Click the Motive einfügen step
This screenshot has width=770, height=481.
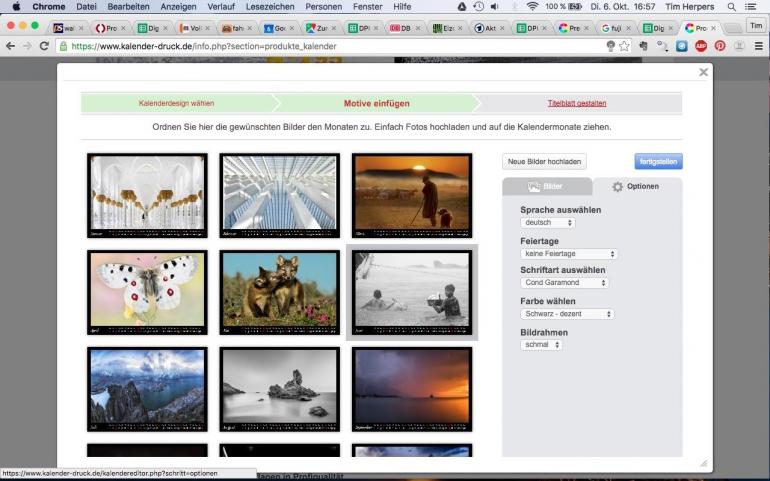[376, 103]
